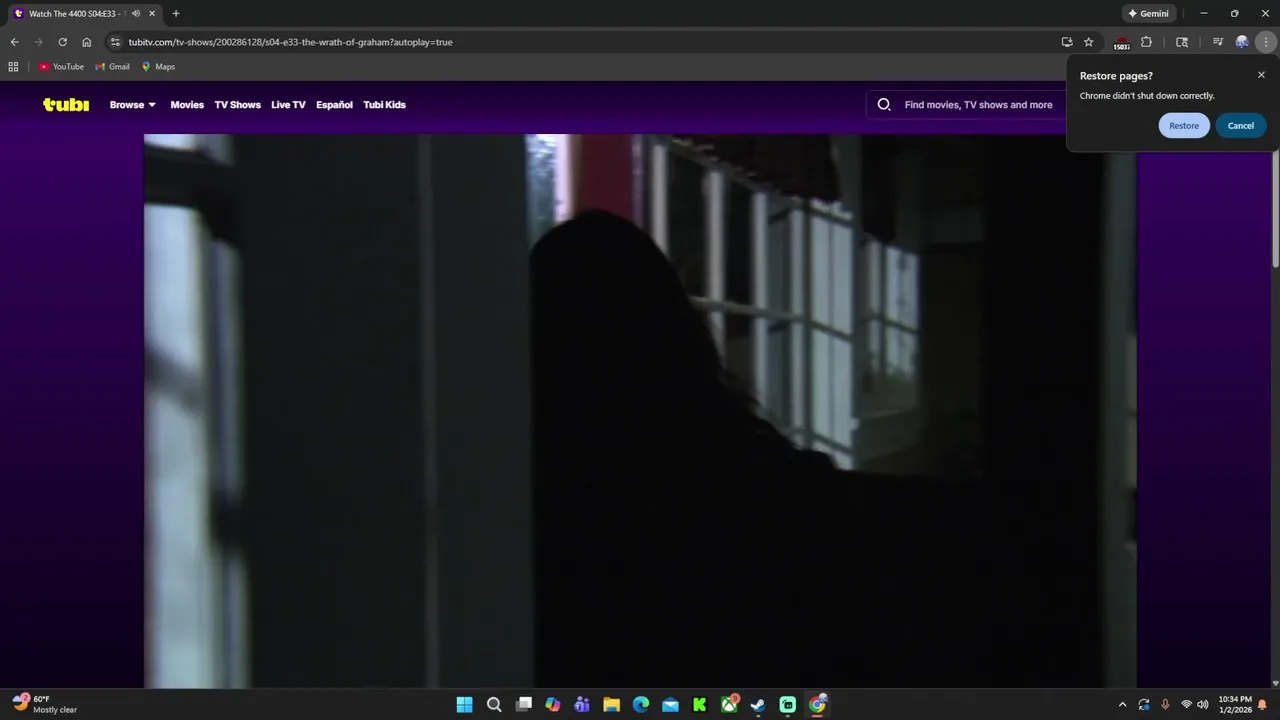Open the Gmail bookmark
Image resolution: width=1280 pixels, height=720 pixels.
tap(112, 67)
